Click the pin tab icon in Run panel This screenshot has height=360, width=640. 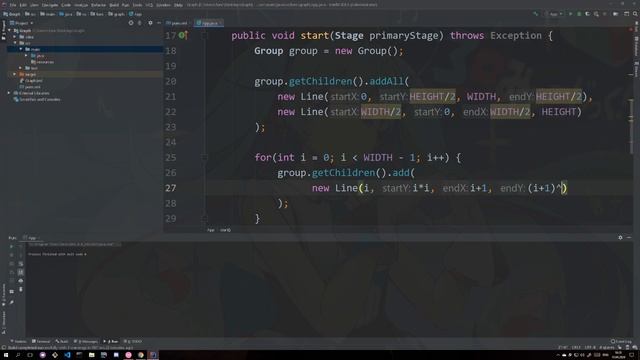11,302
